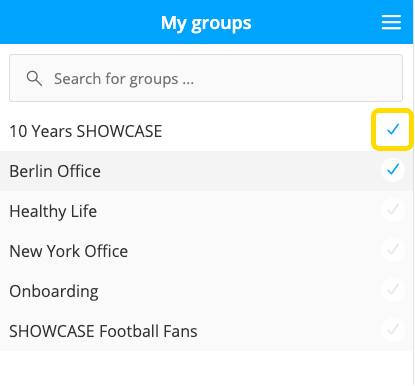Image resolution: width=415 pixels, height=386 pixels.
Task: Uncheck the 10 Years SHOWCASE group checkmark
Action: tap(393, 130)
